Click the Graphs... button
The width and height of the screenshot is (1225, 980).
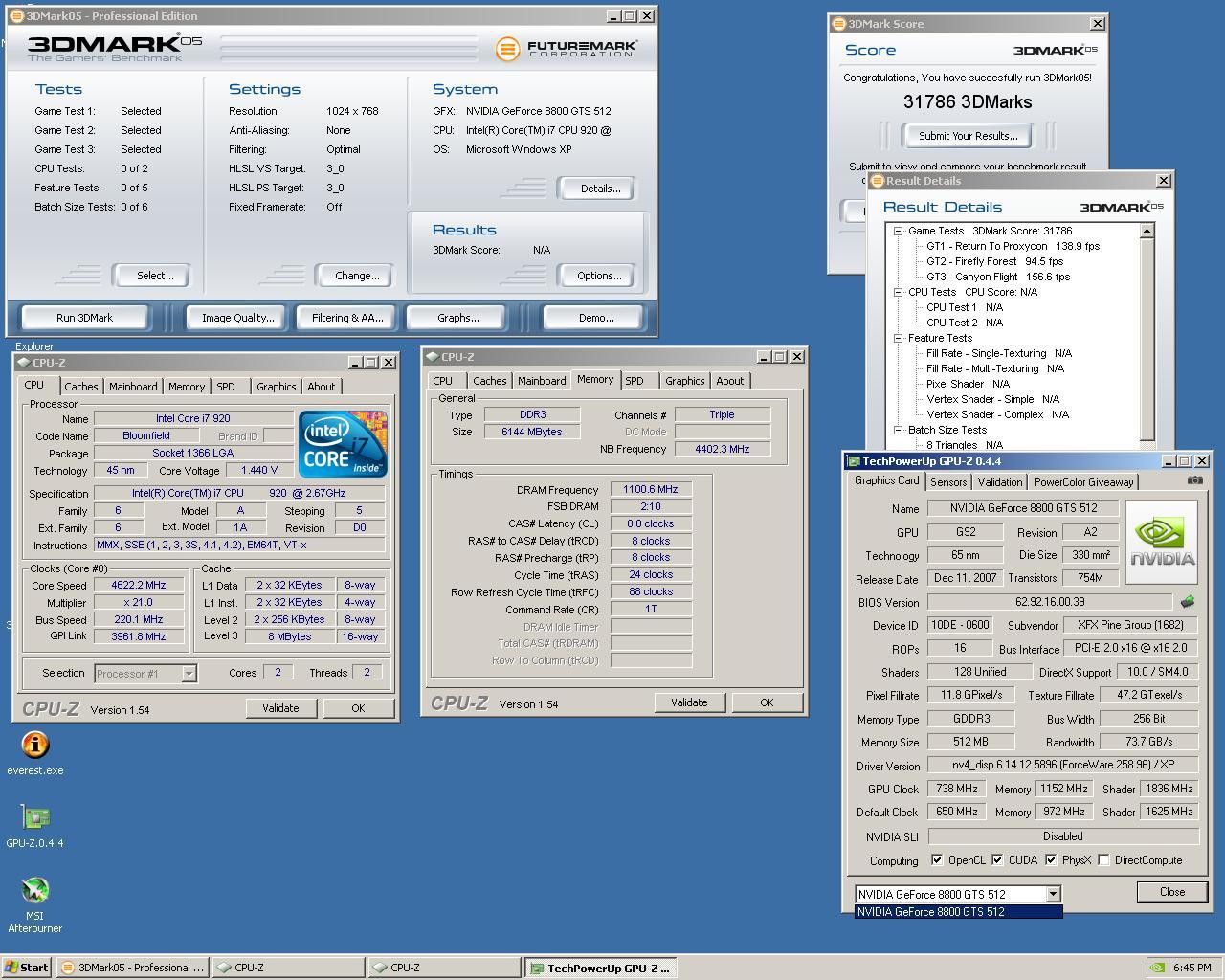[458, 318]
